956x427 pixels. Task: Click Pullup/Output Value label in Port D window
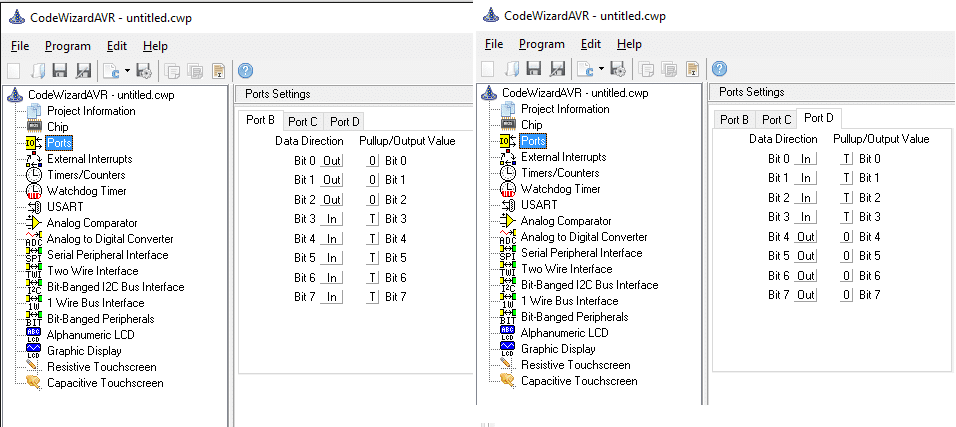tap(881, 139)
